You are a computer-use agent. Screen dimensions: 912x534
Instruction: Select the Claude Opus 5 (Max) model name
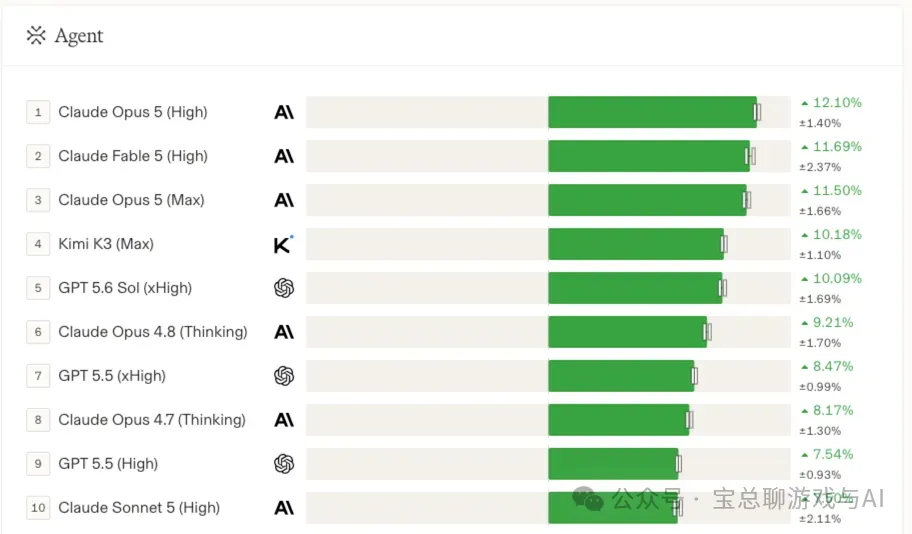click(131, 200)
